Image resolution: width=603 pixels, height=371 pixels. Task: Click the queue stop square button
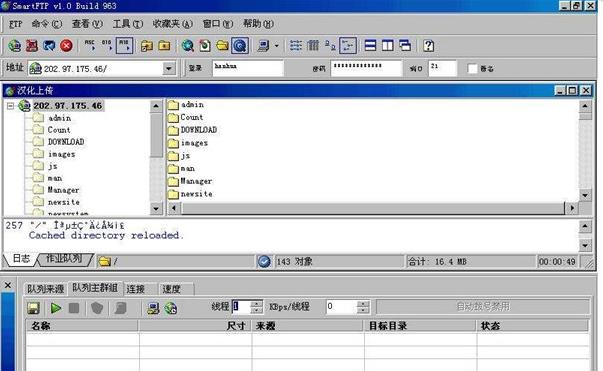(x=74, y=308)
